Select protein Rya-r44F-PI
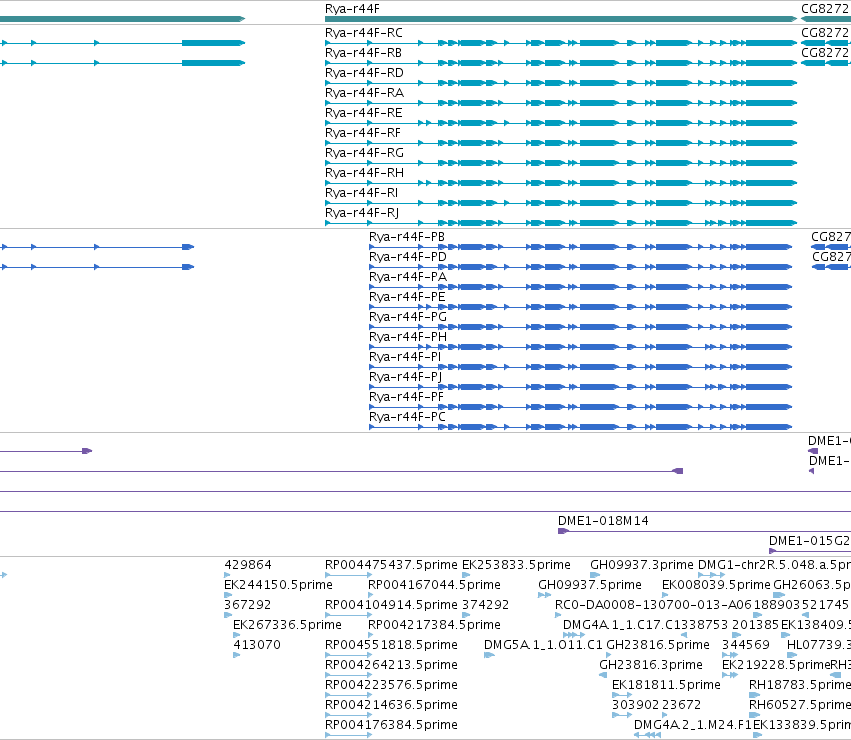 [405, 357]
